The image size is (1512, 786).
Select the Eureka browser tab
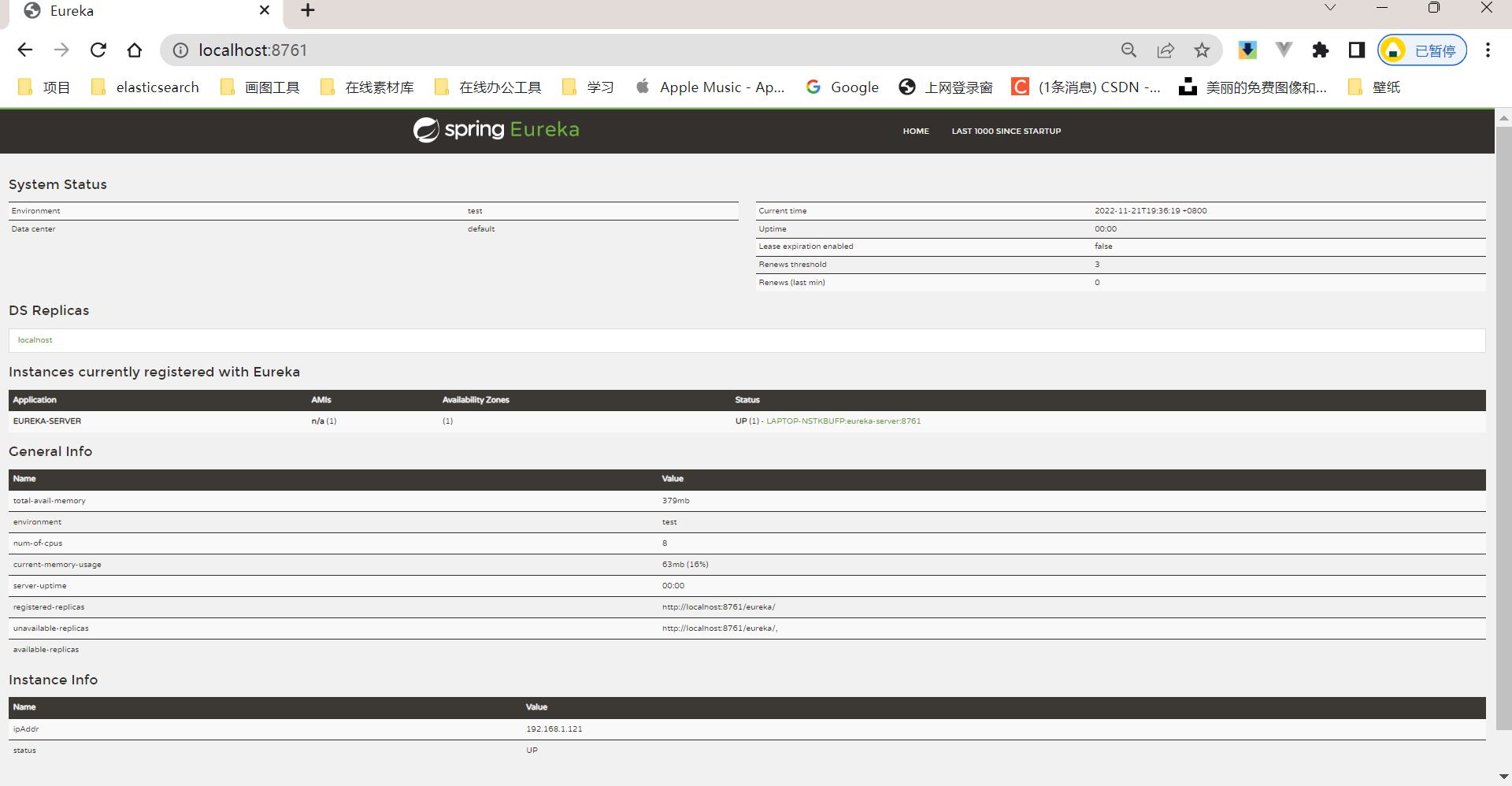click(146, 11)
